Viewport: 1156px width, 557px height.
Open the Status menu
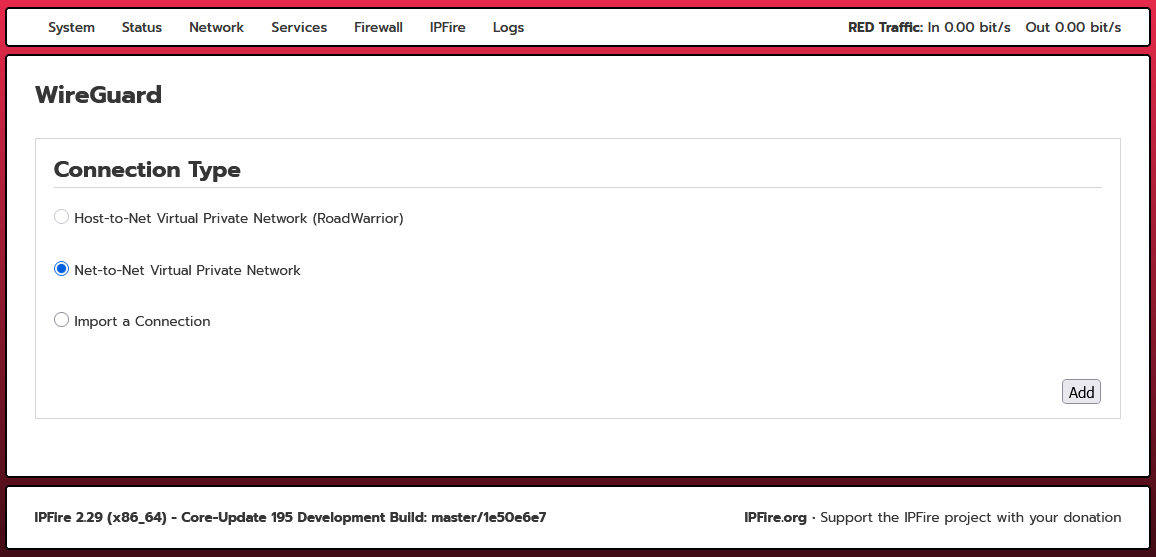[x=142, y=27]
